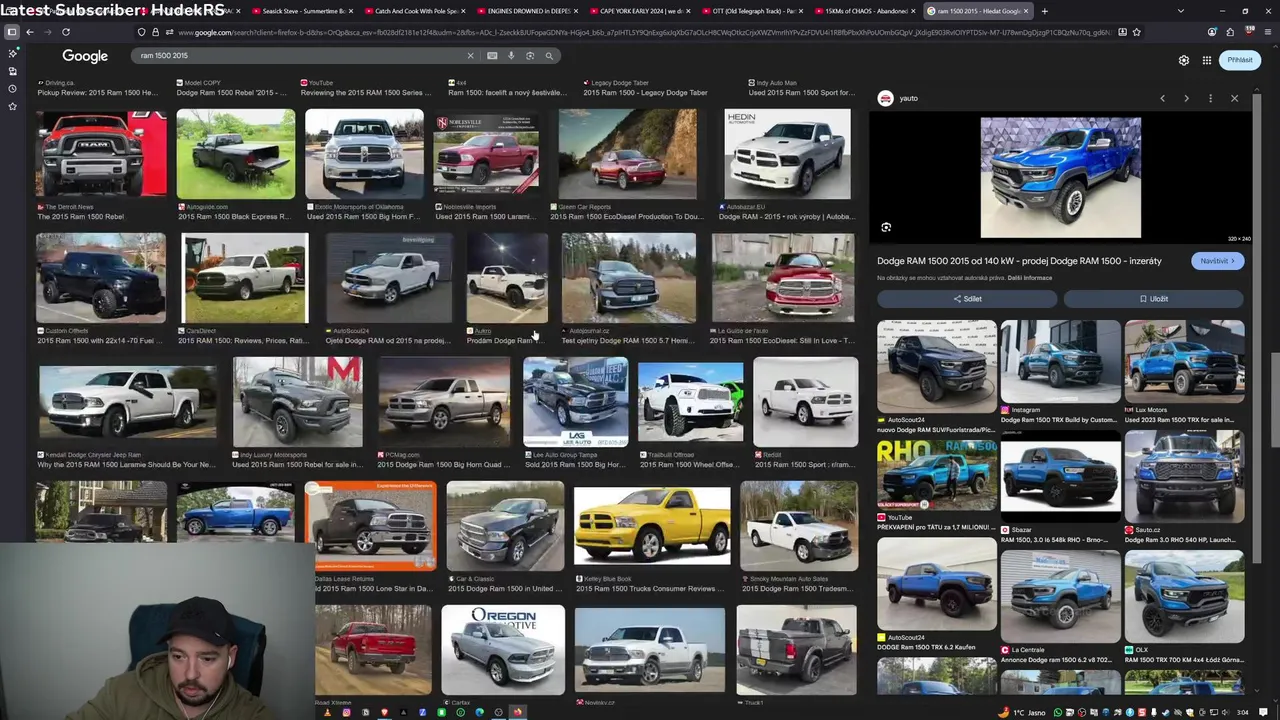
Task: Toggle the browser sidebar
Action: point(12,32)
